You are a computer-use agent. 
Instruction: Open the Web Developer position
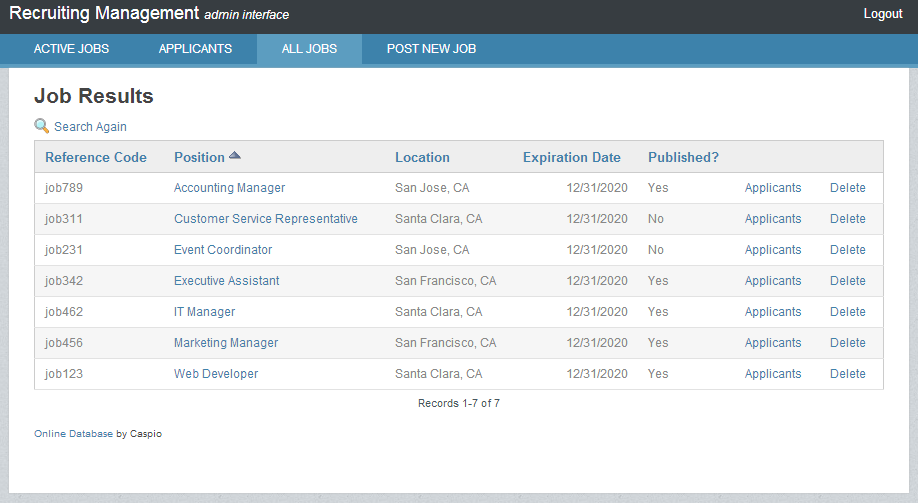click(x=216, y=374)
